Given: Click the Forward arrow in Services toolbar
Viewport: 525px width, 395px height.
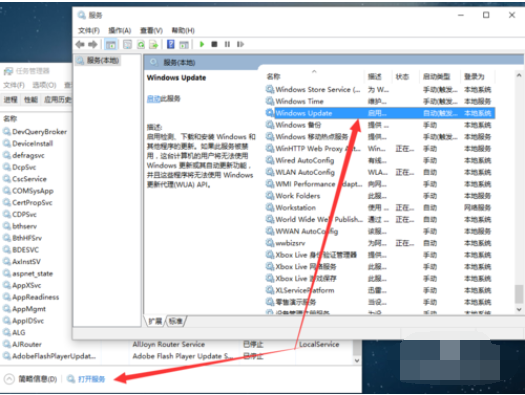Looking at the screenshot, I should (93, 44).
